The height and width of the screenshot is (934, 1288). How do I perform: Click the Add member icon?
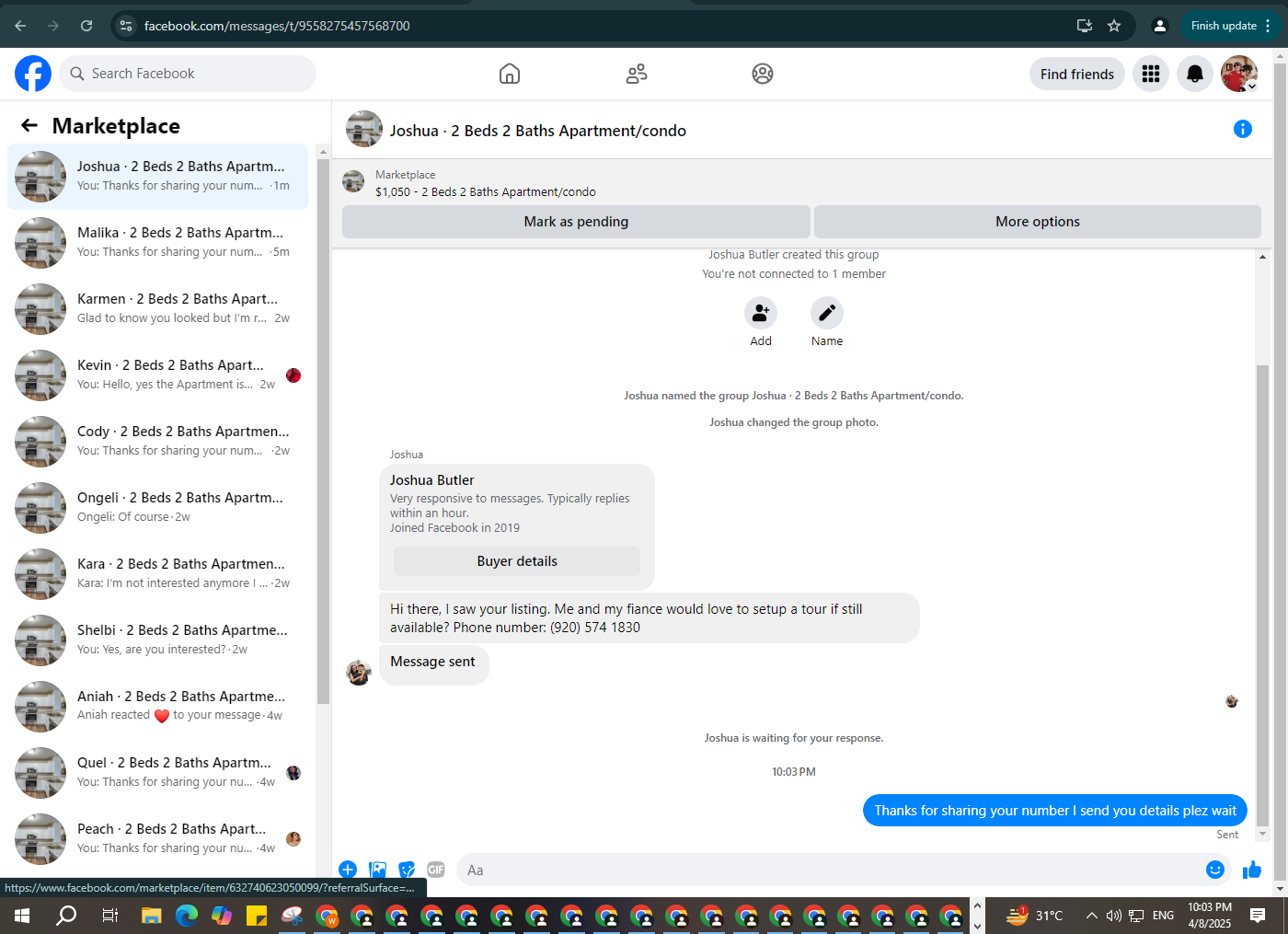click(x=761, y=313)
